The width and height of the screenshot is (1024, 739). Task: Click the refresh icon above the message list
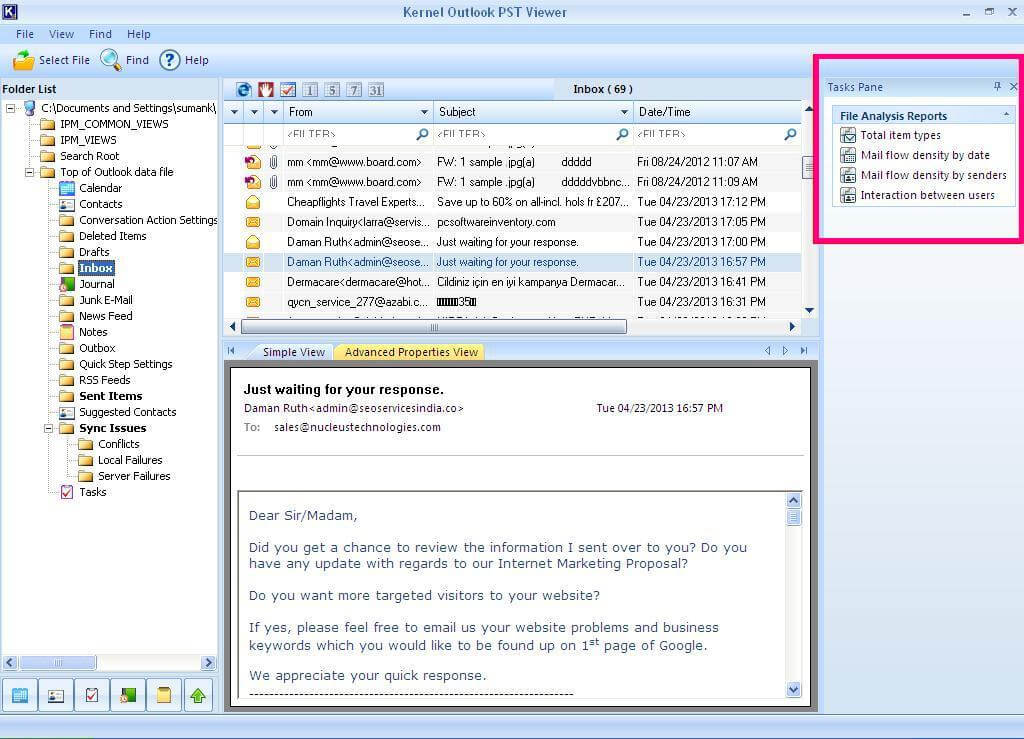coord(244,89)
